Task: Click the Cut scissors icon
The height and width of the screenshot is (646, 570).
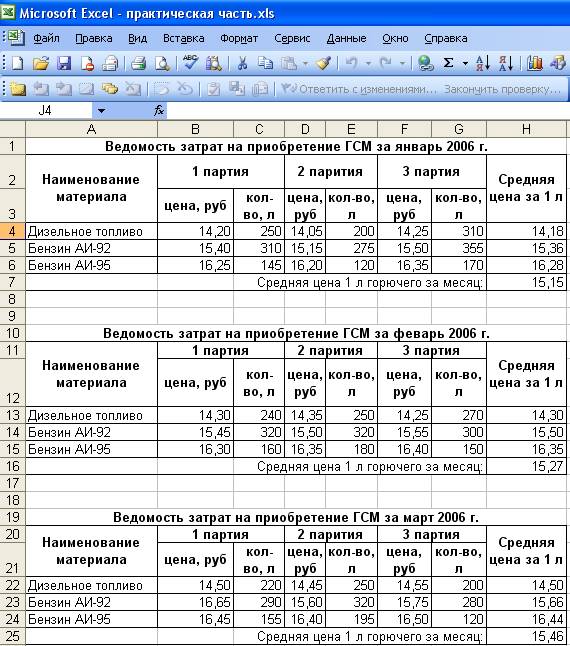Action: point(242,63)
